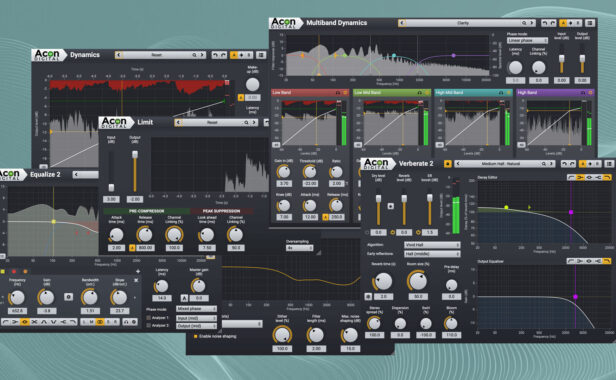The image size is (616, 380).
Task: Open Multiband Dynamics plugin menu icon
Action: pyautogui.click(x=590, y=23)
